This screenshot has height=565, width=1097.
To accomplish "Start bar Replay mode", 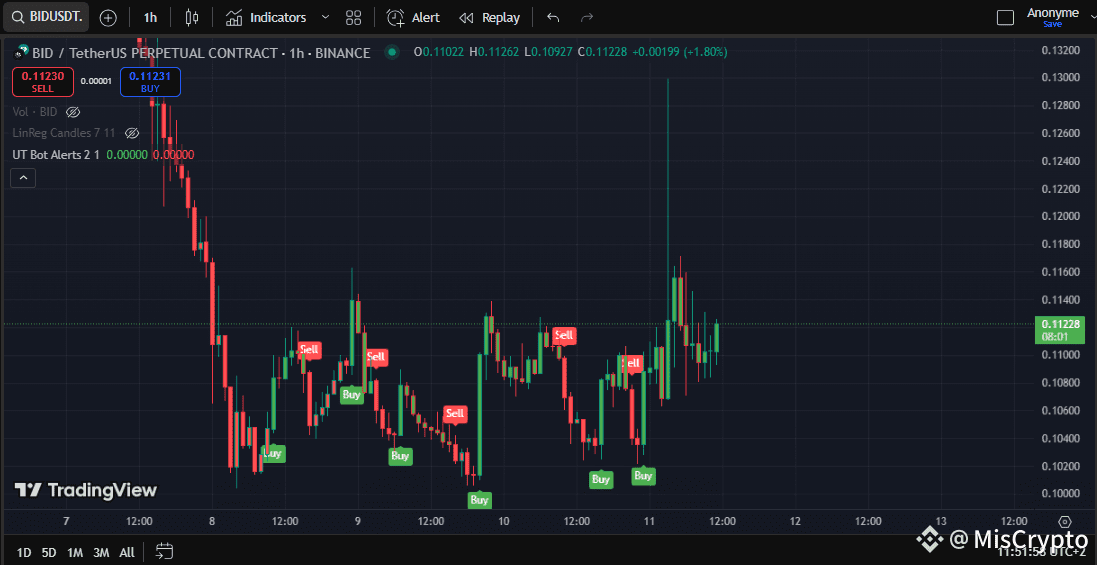I will tap(489, 17).
